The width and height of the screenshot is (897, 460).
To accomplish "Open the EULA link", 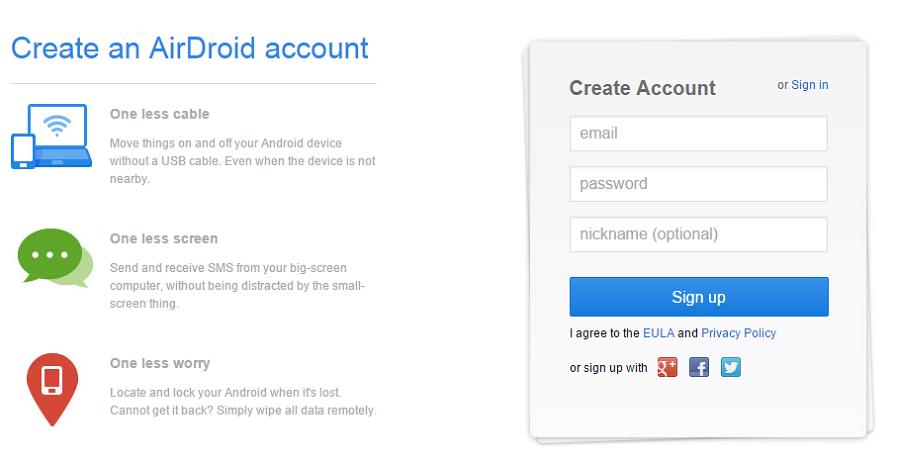I will click(658, 333).
